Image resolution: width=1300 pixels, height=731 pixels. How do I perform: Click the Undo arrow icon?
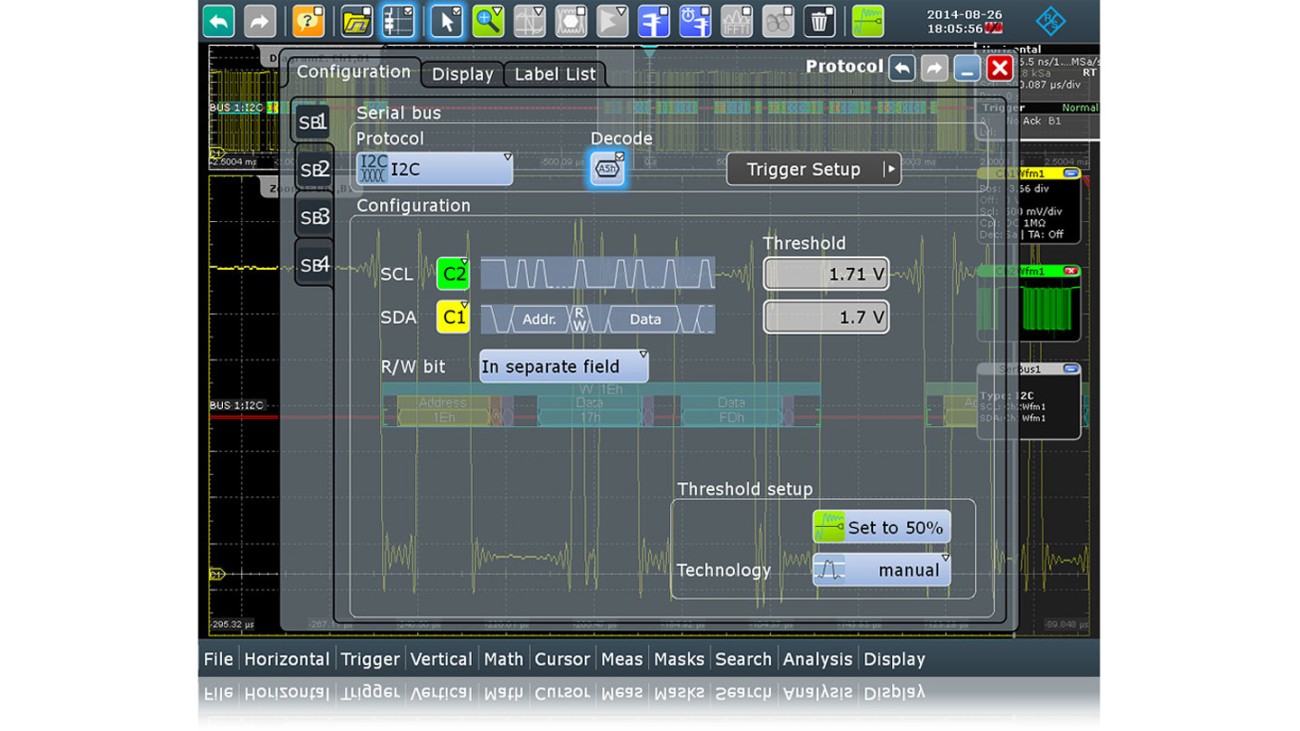[218, 20]
